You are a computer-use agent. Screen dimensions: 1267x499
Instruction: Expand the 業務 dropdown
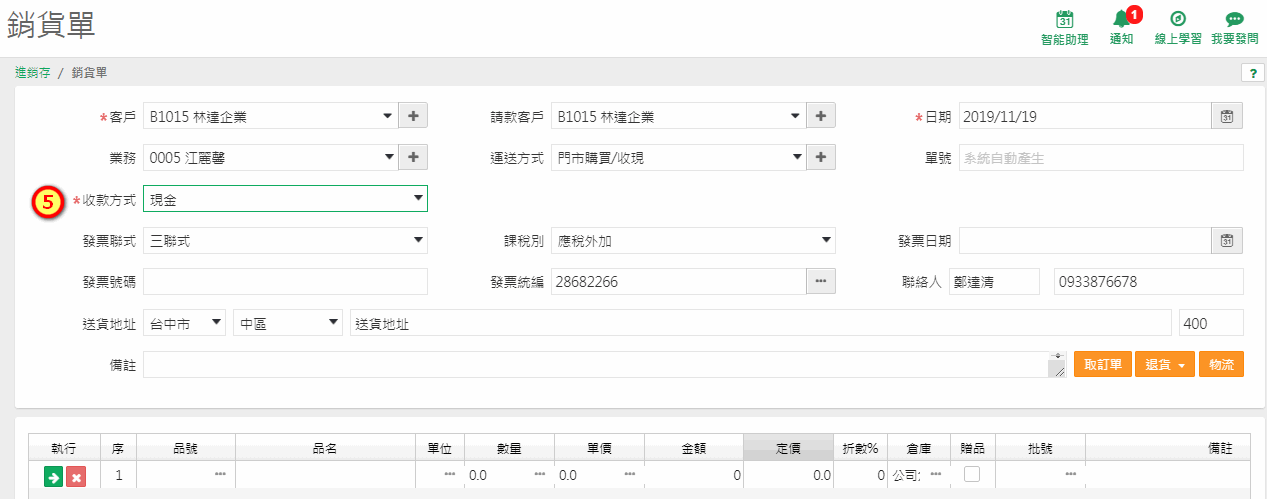coord(388,158)
